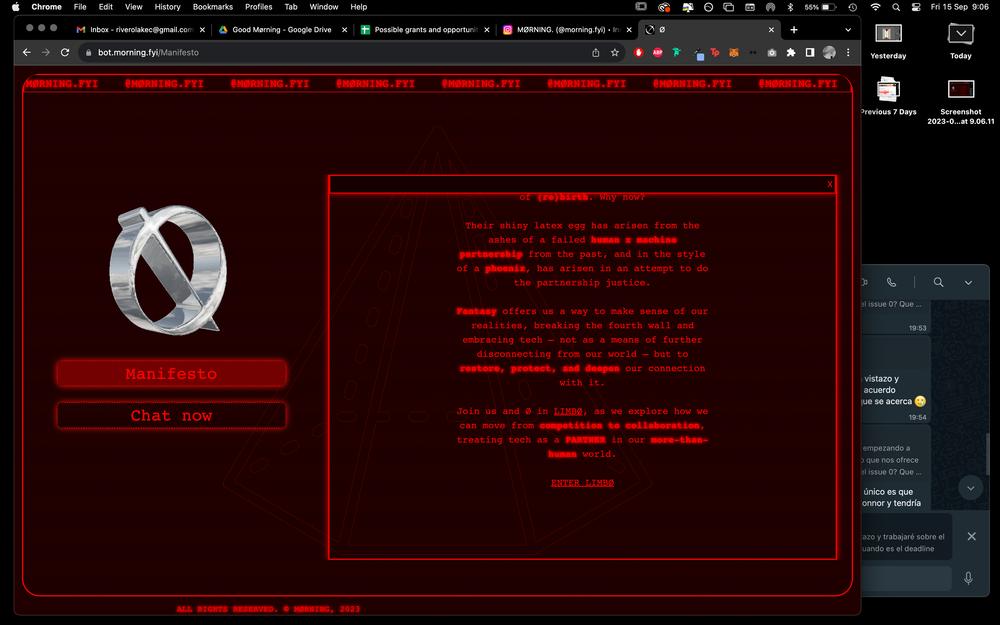
Task: Open the Chrome profile avatar
Action: click(x=829, y=52)
